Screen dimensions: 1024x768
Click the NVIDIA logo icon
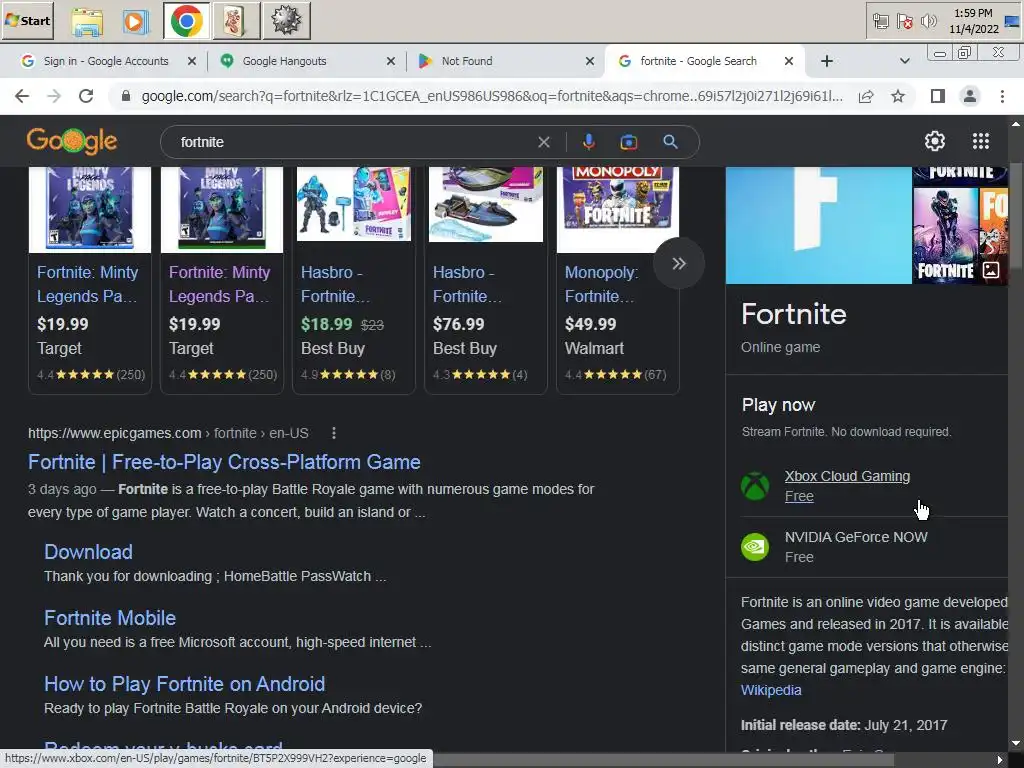pos(755,547)
